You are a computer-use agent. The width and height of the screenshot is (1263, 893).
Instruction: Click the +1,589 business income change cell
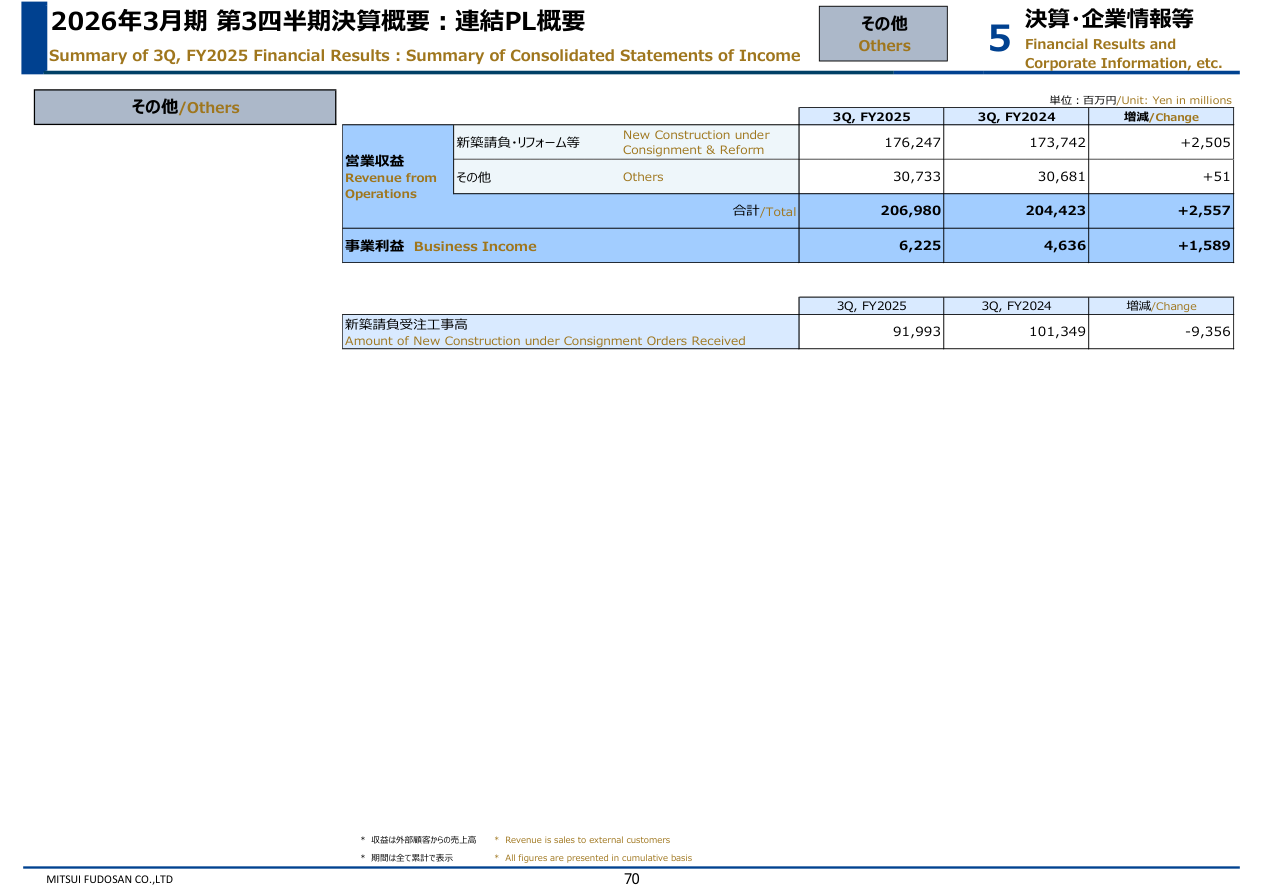tap(1160, 246)
